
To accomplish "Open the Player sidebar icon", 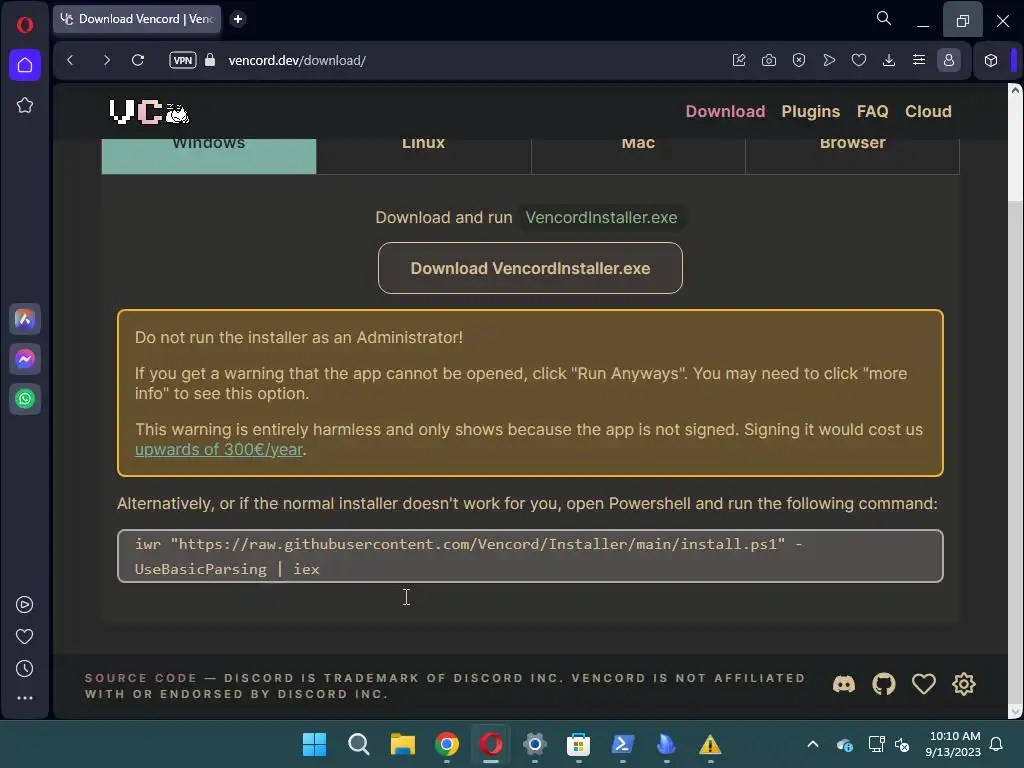I will point(25,605).
